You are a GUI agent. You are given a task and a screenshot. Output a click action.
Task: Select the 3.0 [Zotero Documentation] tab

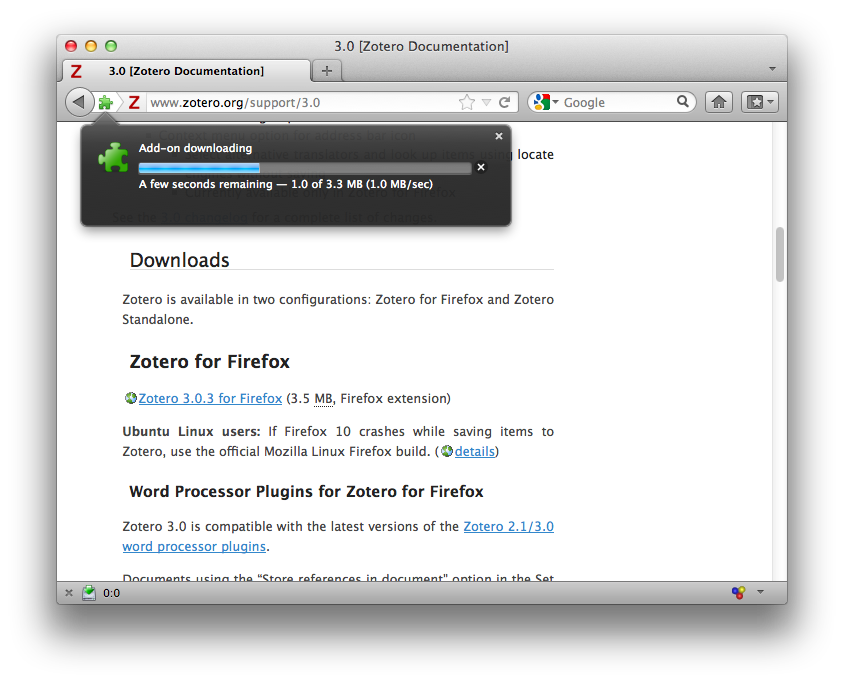[x=186, y=71]
